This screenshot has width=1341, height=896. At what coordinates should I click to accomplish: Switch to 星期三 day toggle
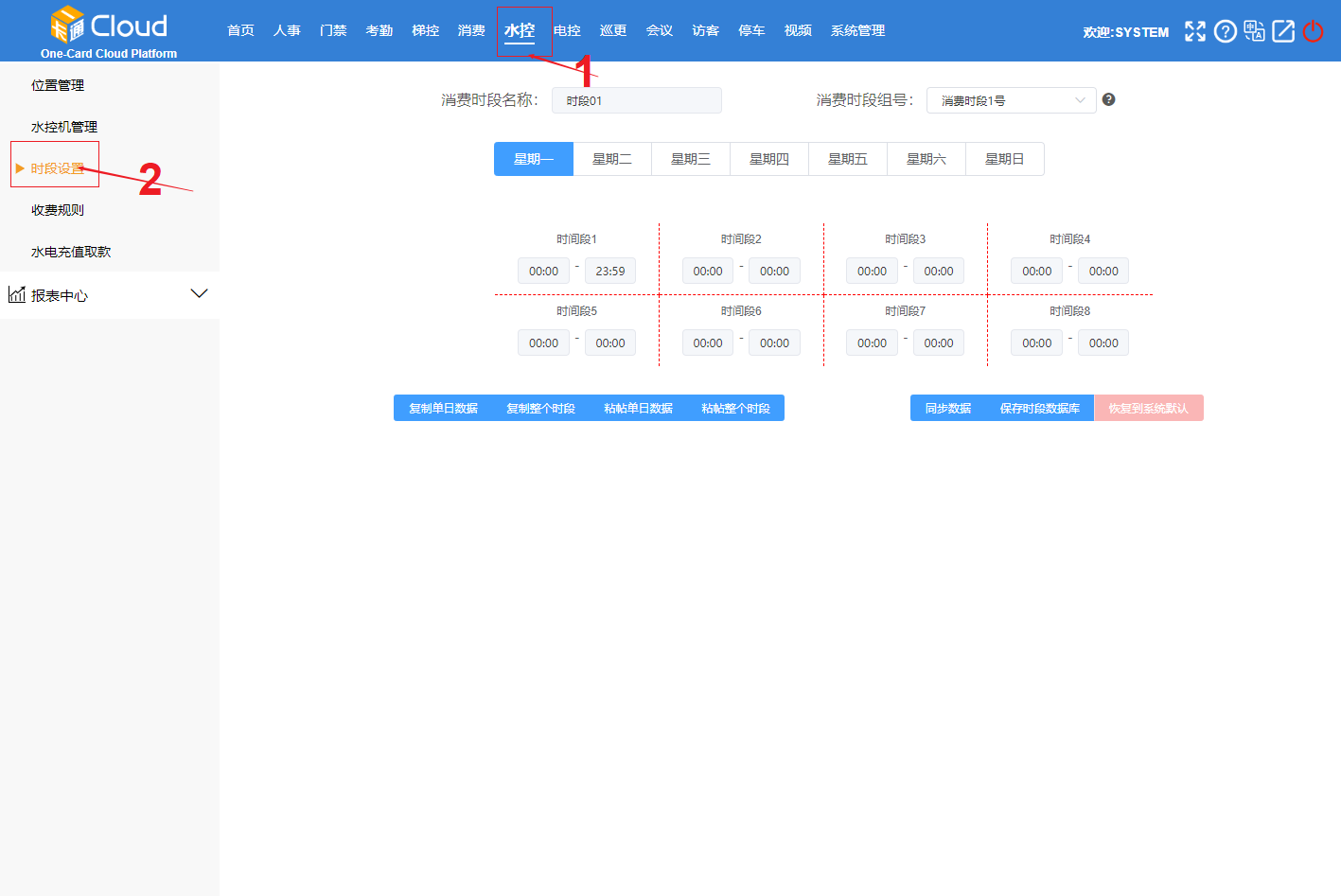(691, 159)
